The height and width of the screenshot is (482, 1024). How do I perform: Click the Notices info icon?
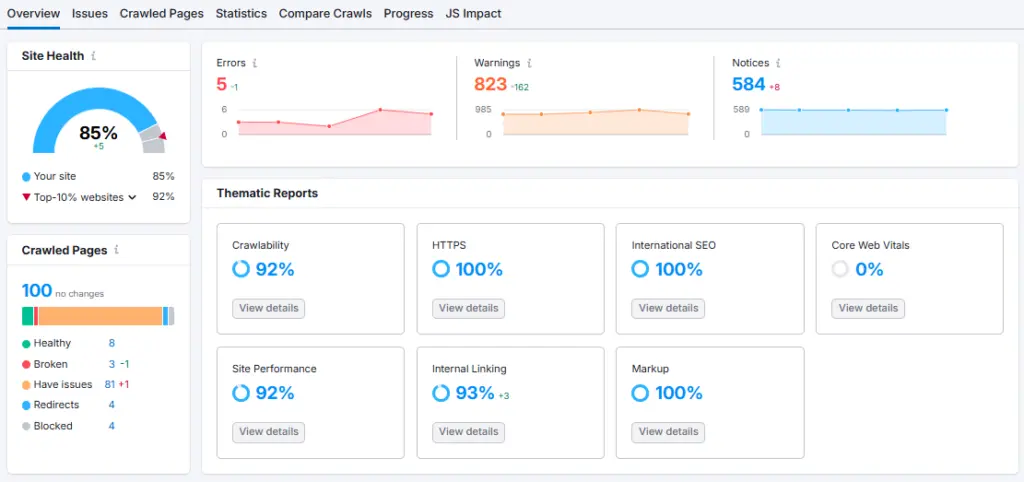pyautogui.click(x=779, y=63)
